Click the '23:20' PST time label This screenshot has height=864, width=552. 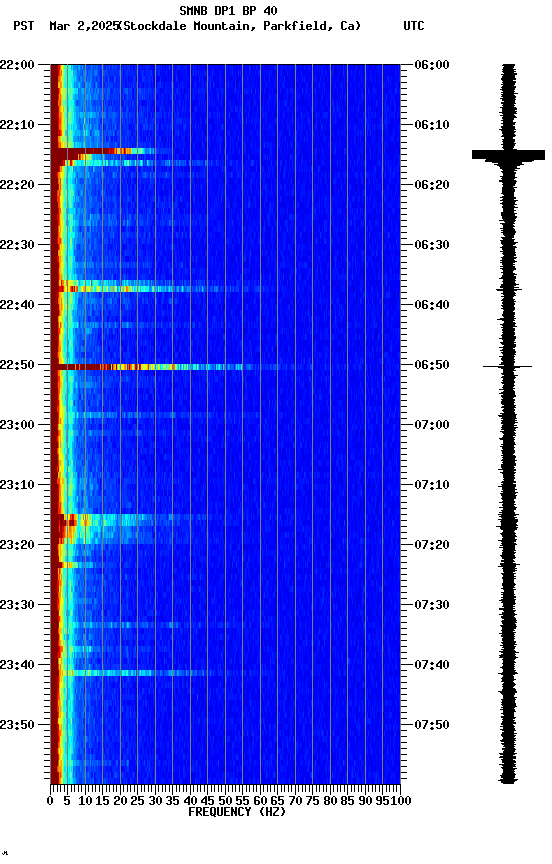[x=17, y=546]
